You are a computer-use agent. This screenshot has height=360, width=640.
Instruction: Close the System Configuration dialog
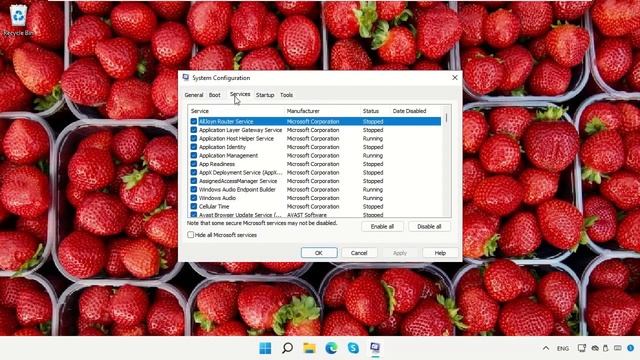[x=455, y=77]
